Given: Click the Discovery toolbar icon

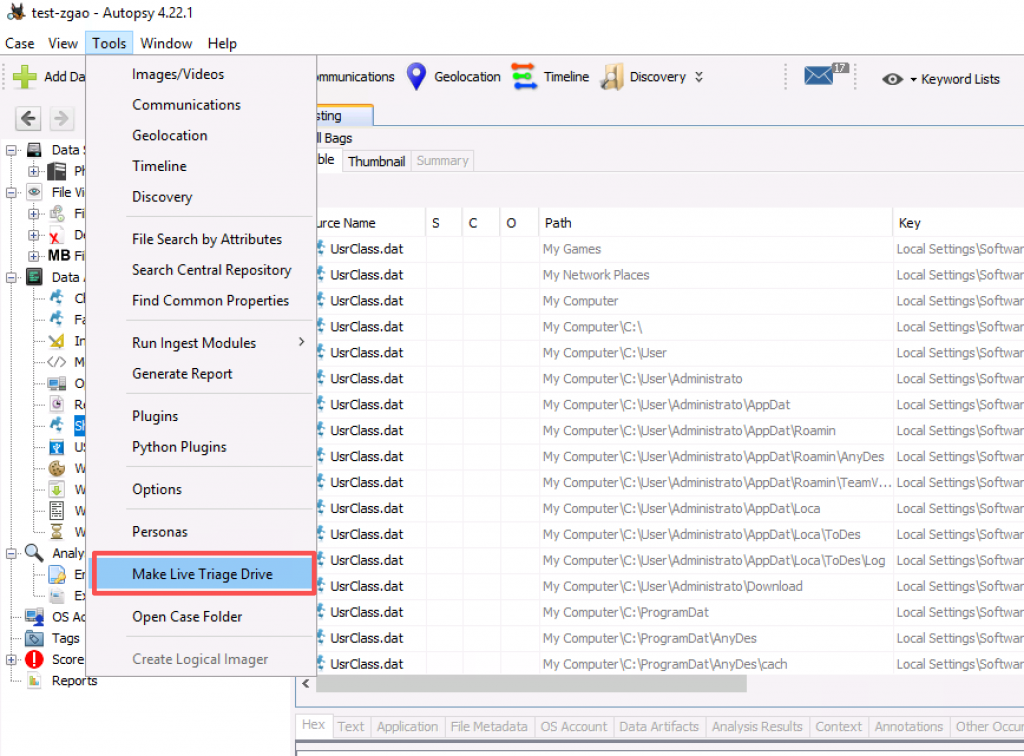Looking at the screenshot, I should point(612,77).
